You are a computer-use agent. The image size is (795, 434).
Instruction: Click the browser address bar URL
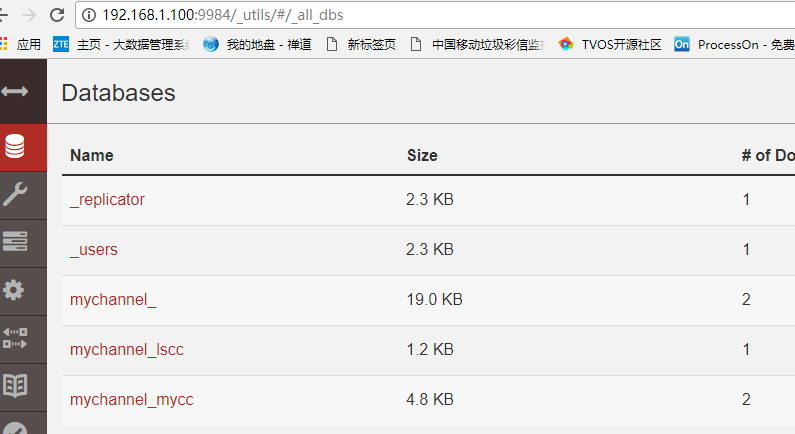pyautogui.click(x=223, y=15)
